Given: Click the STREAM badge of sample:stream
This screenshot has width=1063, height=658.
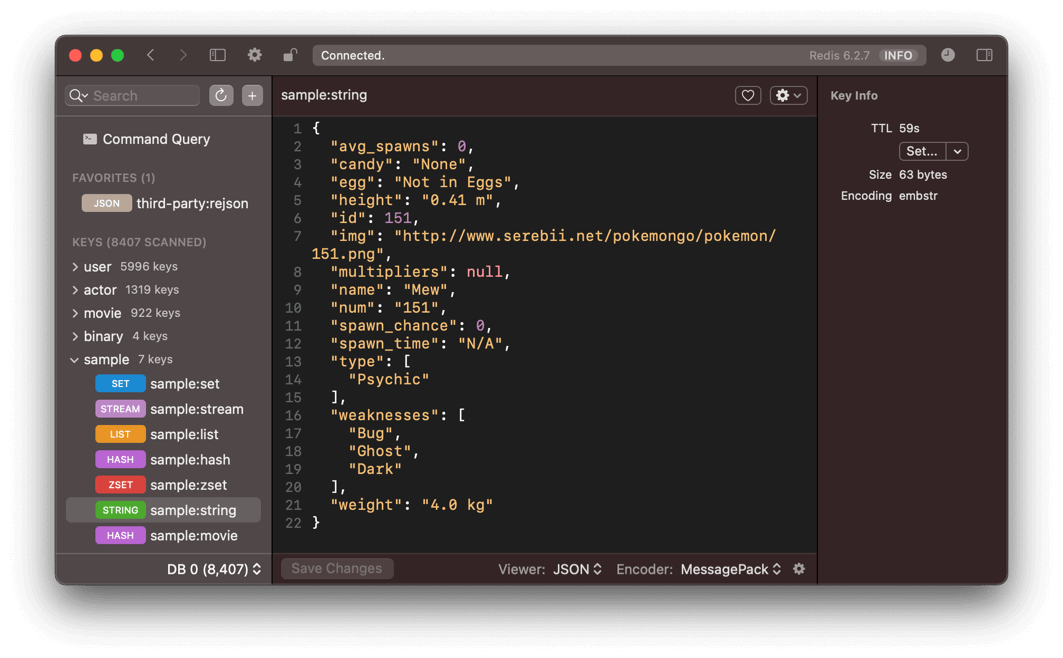Looking at the screenshot, I should (120, 409).
